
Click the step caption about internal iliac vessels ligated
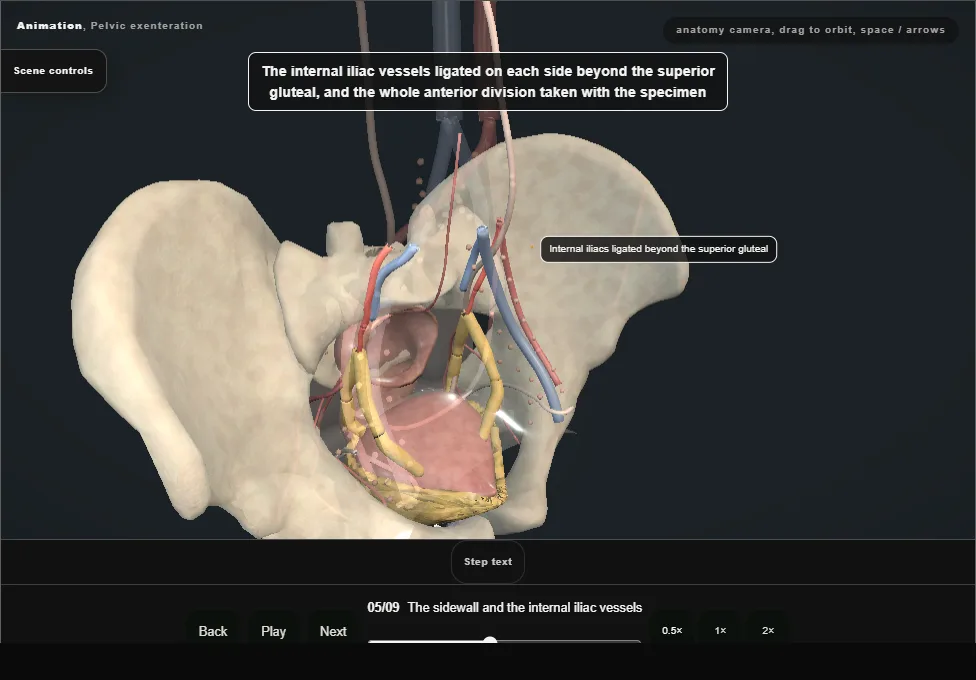(x=488, y=82)
